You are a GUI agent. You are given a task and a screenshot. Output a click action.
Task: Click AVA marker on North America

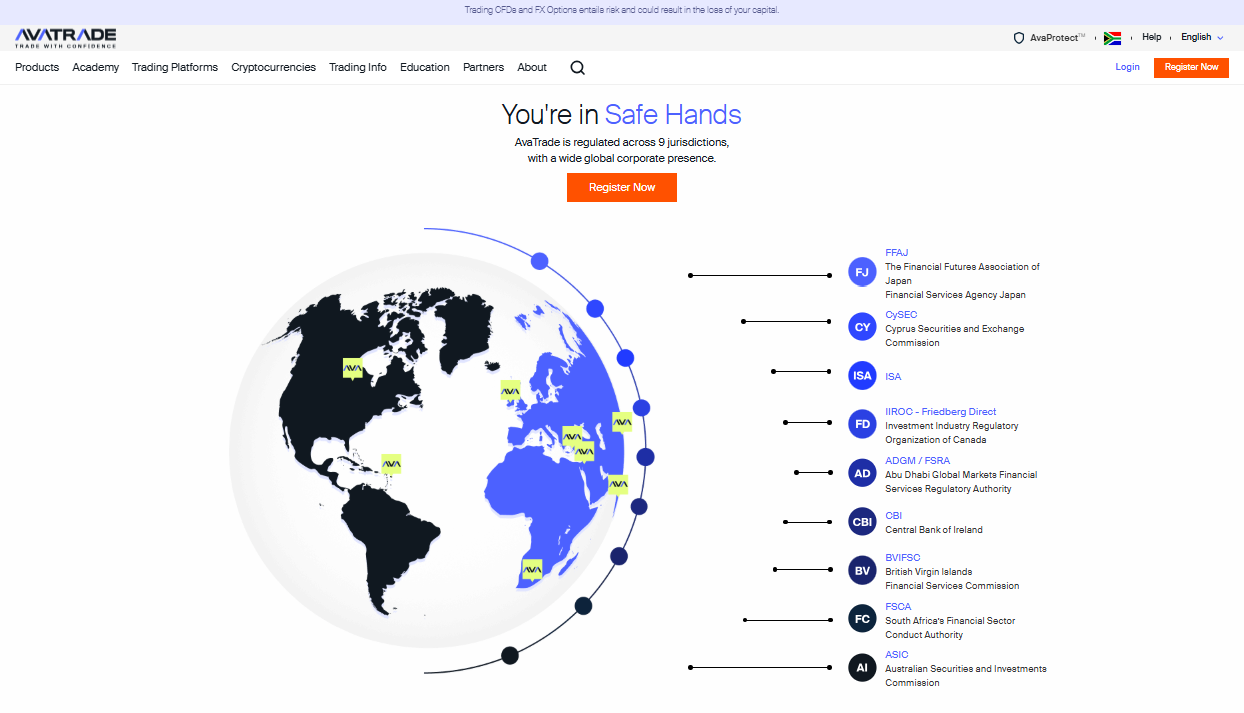coord(353,368)
